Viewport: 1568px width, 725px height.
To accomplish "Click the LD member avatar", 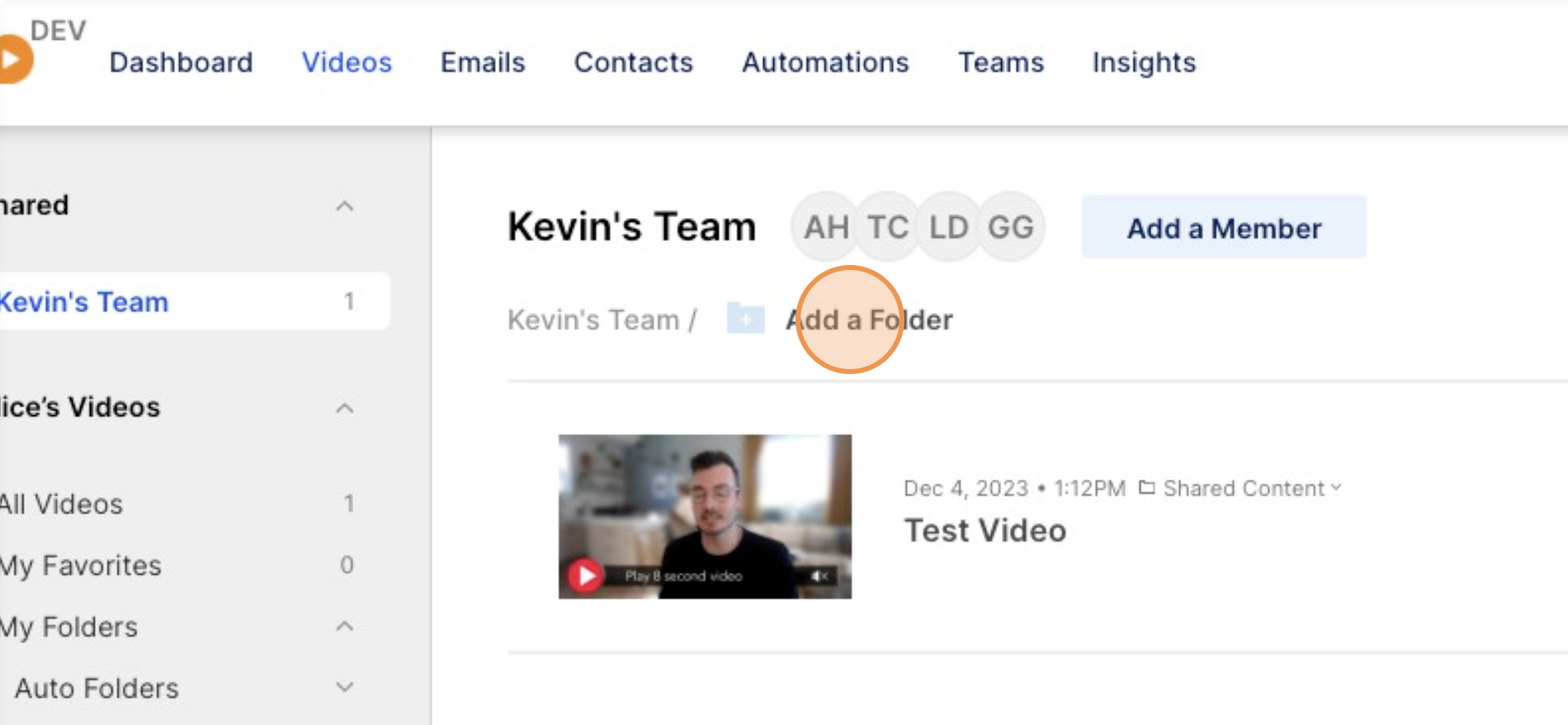I will pos(948,227).
